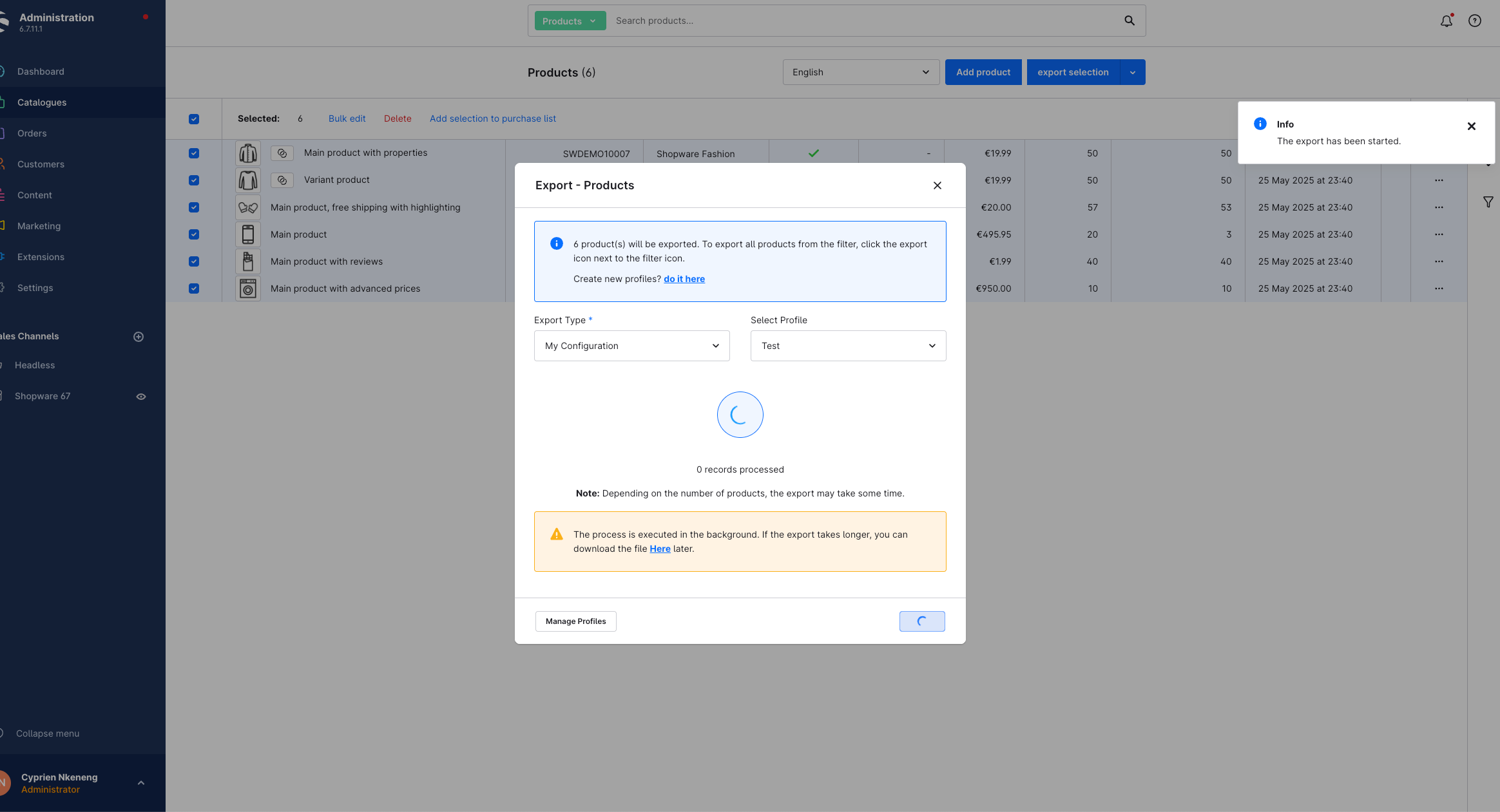Open the notifications bell icon
Screen dimensions: 1500x812
coord(1447,21)
